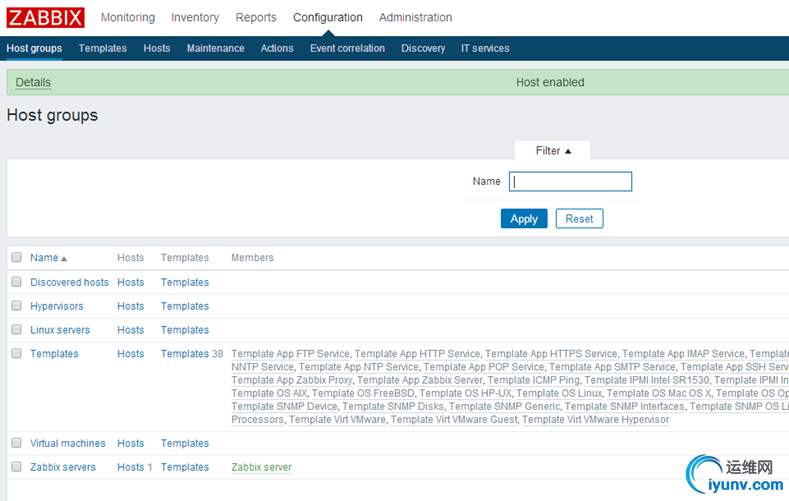
Task: Check the Linux servers row checkbox
Action: click(17, 329)
